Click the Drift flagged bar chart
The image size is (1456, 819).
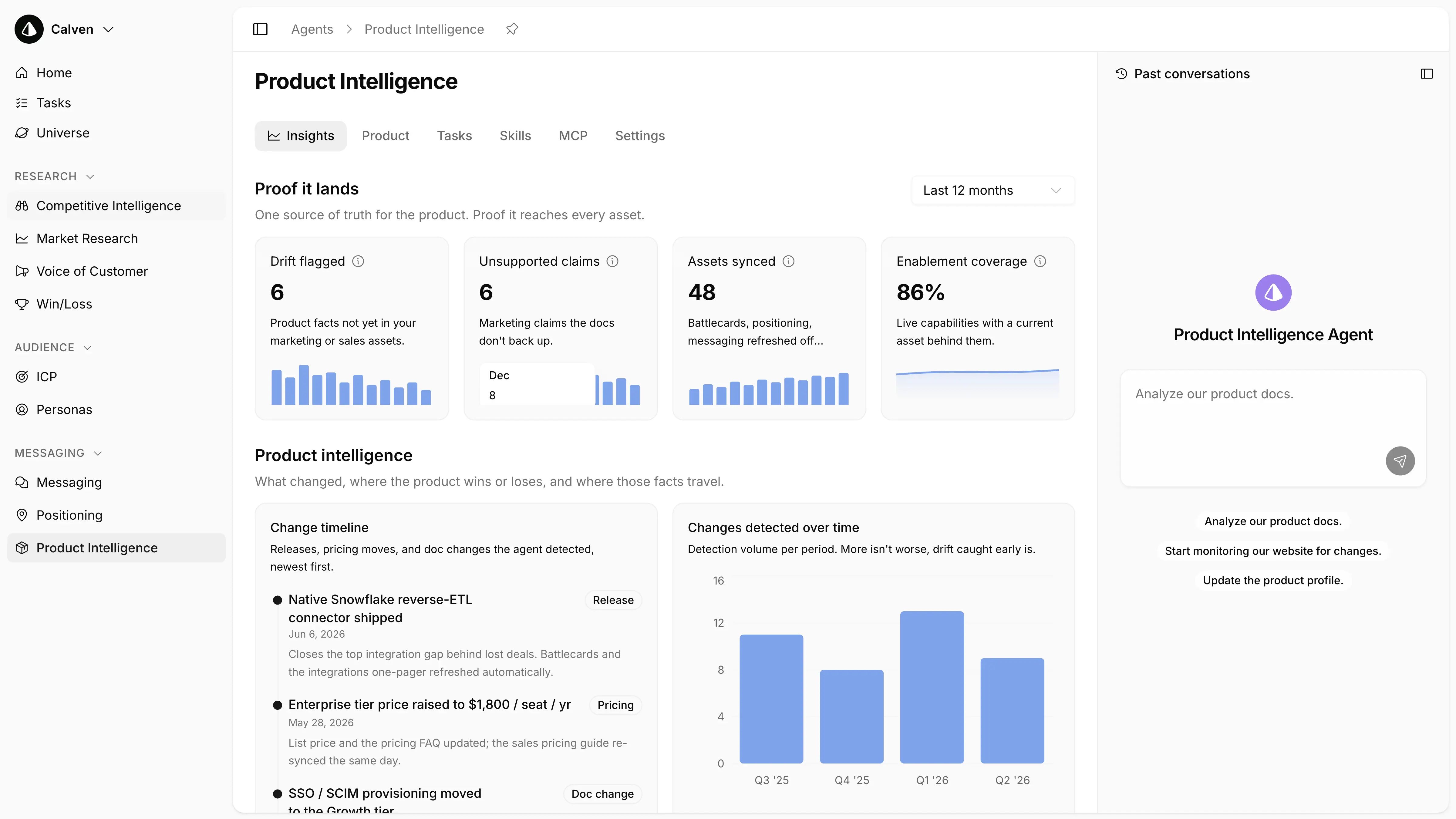pyautogui.click(x=351, y=384)
